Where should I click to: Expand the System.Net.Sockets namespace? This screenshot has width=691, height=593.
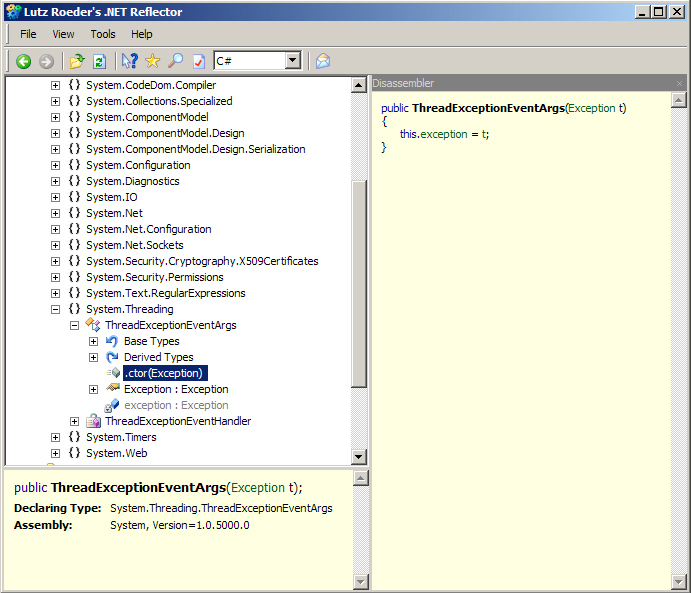pos(55,245)
